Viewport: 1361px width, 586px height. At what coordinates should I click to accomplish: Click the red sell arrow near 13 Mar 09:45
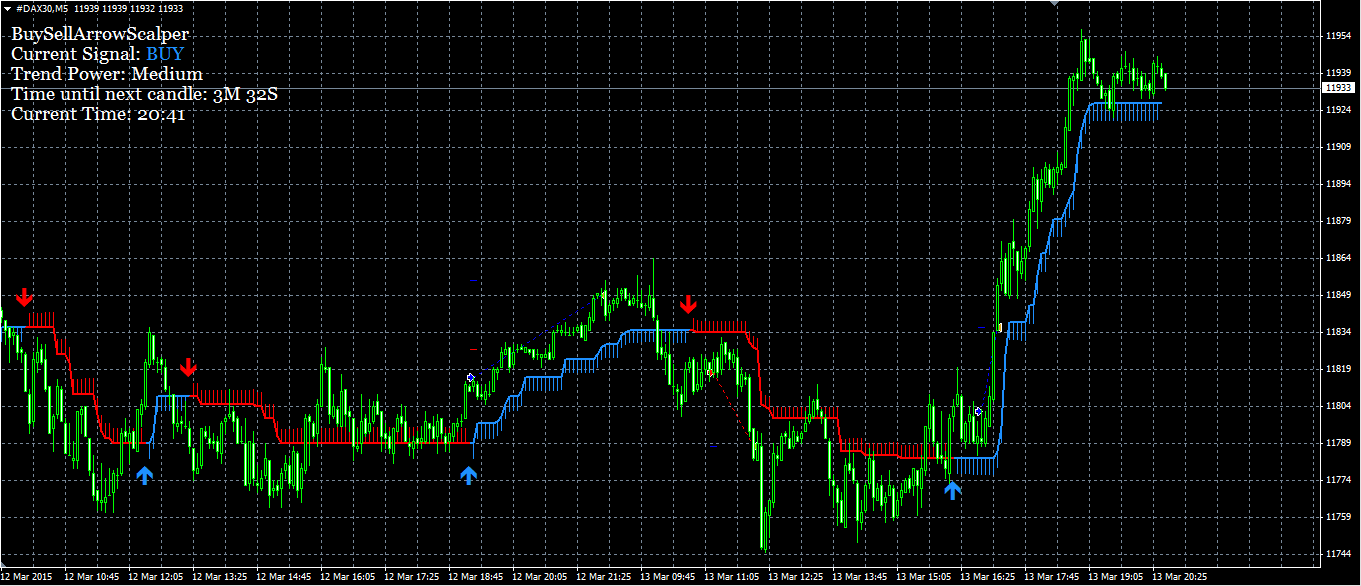pyautogui.click(x=688, y=304)
